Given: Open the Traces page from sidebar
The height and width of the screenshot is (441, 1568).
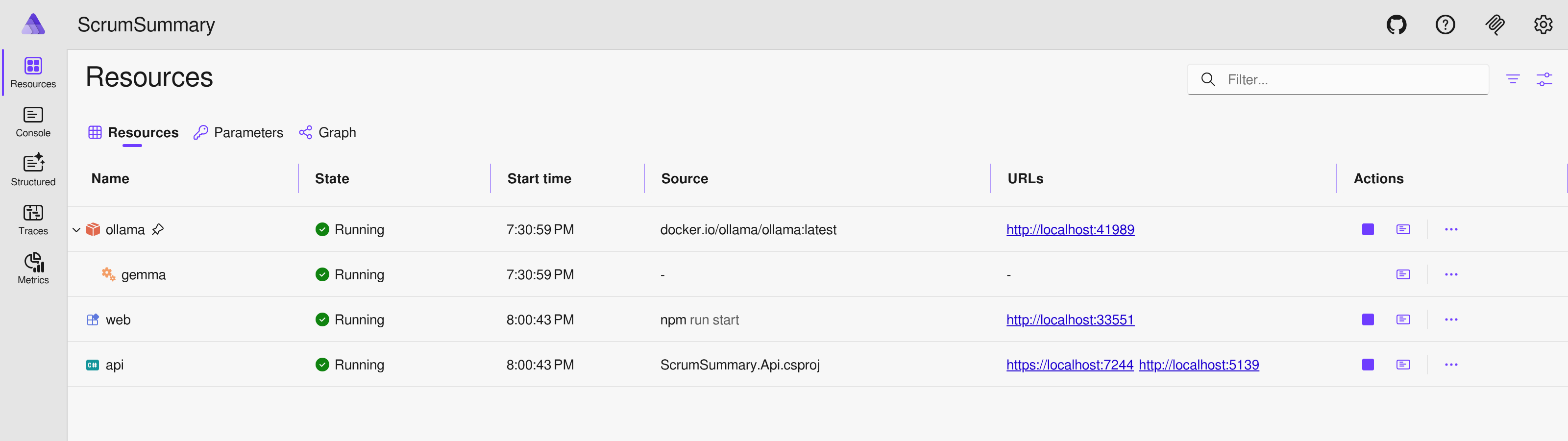Looking at the screenshot, I should coord(33,220).
